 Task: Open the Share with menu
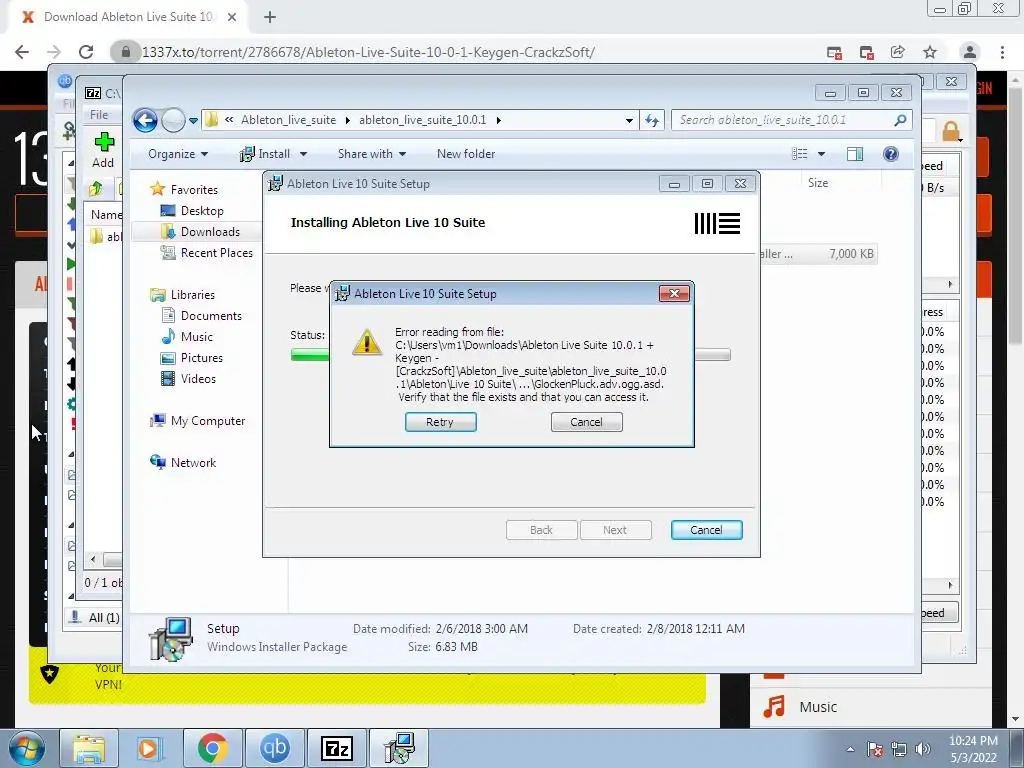[372, 154]
